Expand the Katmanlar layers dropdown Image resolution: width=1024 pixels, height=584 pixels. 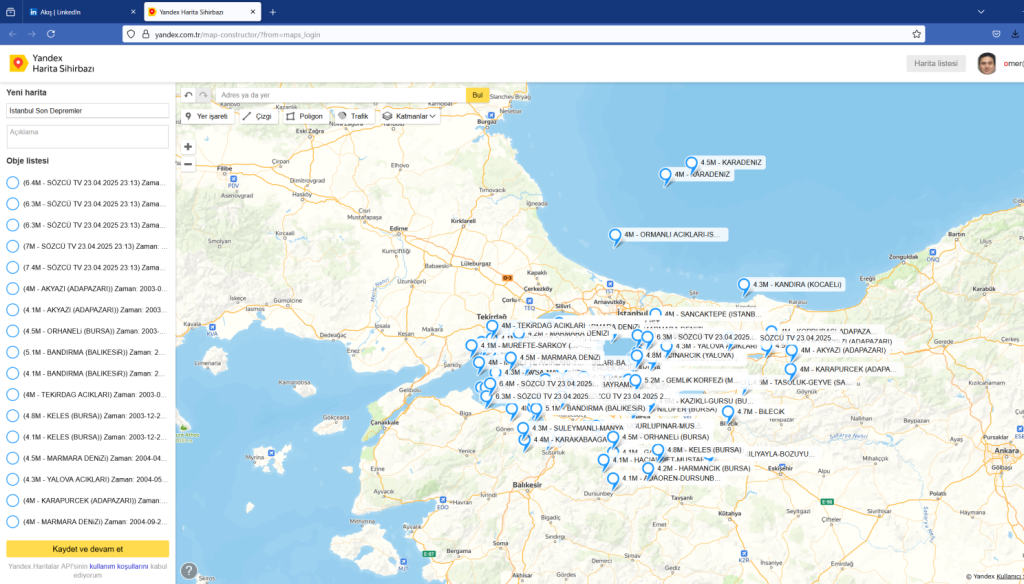pyautogui.click(x=409, y=116)
